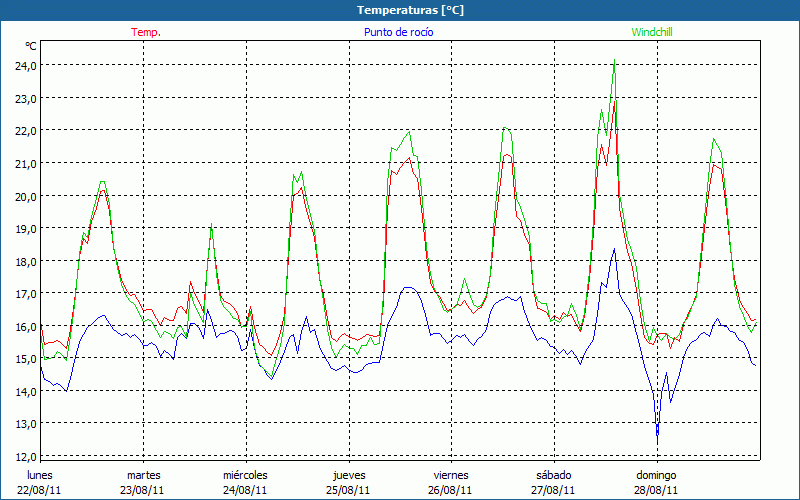
Task: Select the domingo day label
Action: coord(656,475)
